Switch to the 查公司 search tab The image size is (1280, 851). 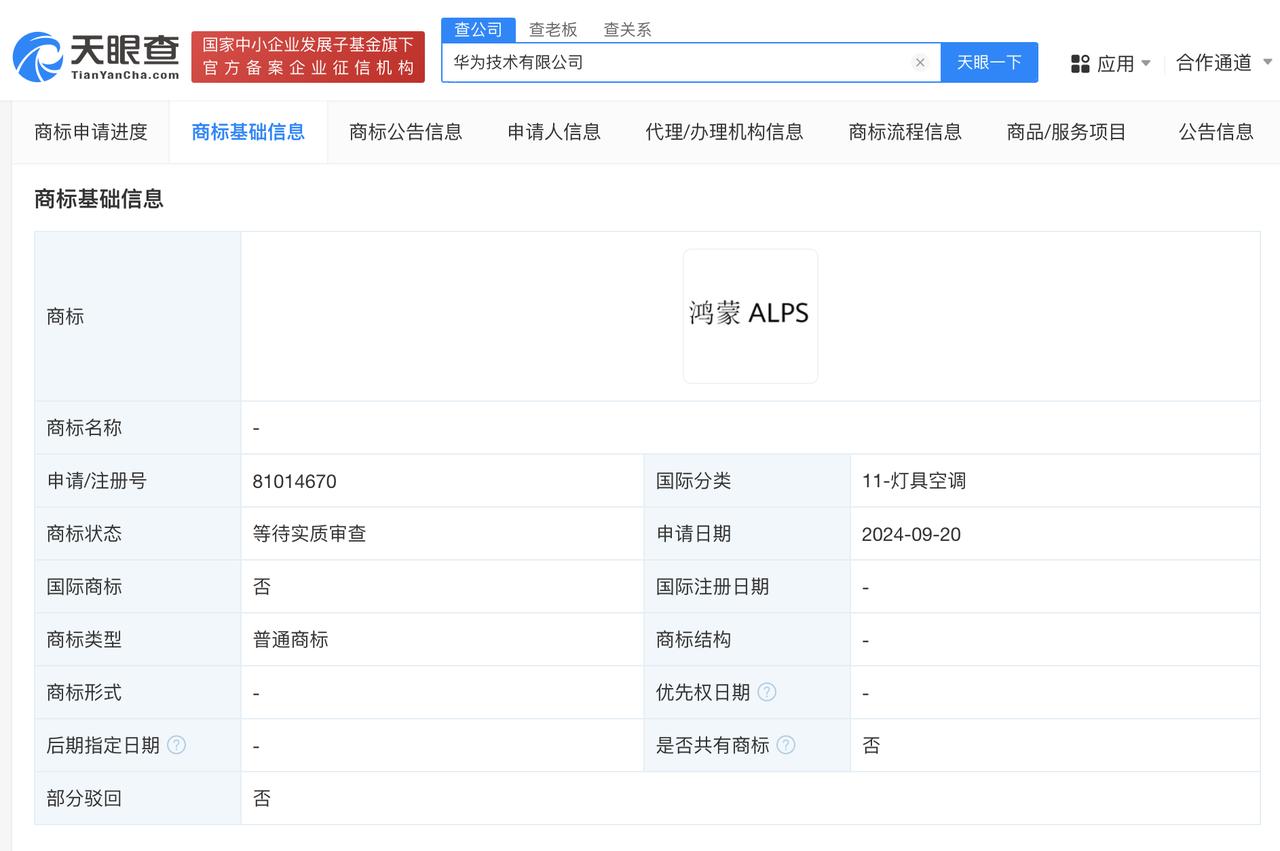tap(479, 30)
